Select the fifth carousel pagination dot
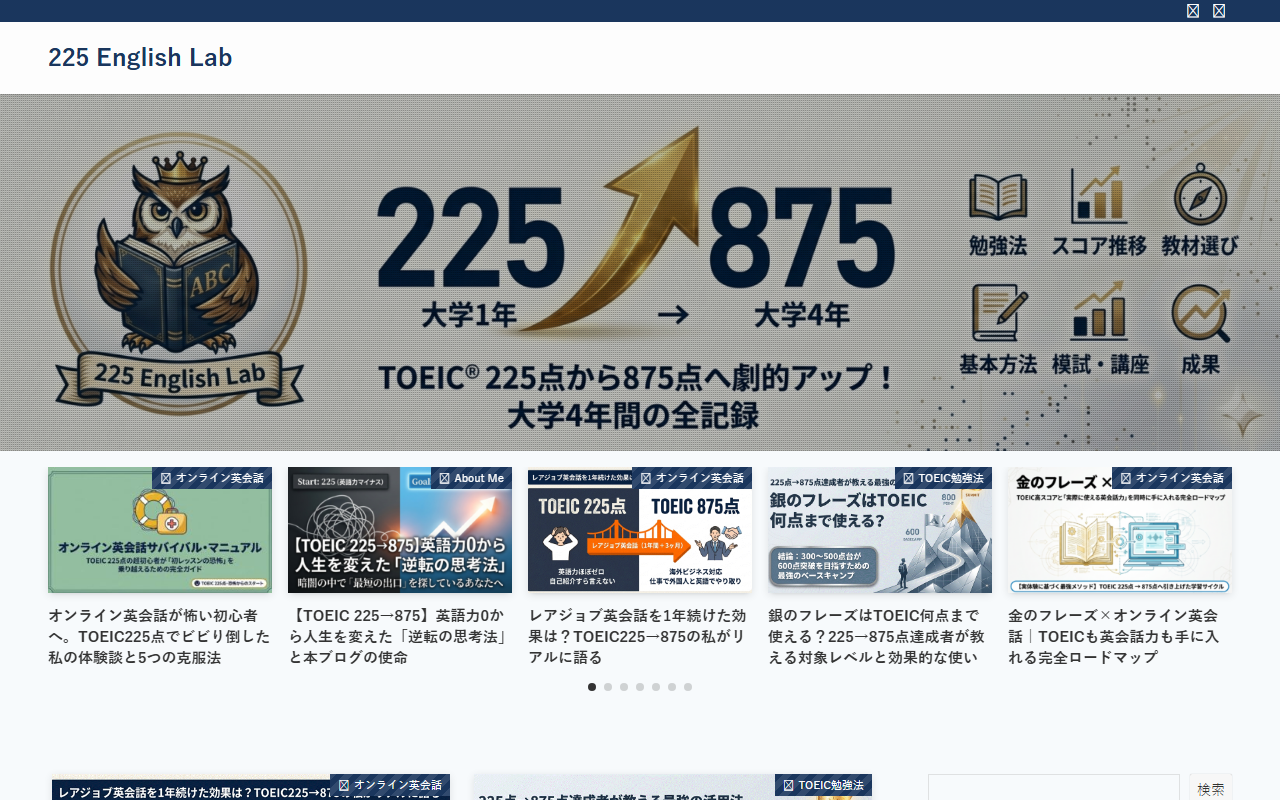The image size is (1280, 800). click(x=656, y=687)
